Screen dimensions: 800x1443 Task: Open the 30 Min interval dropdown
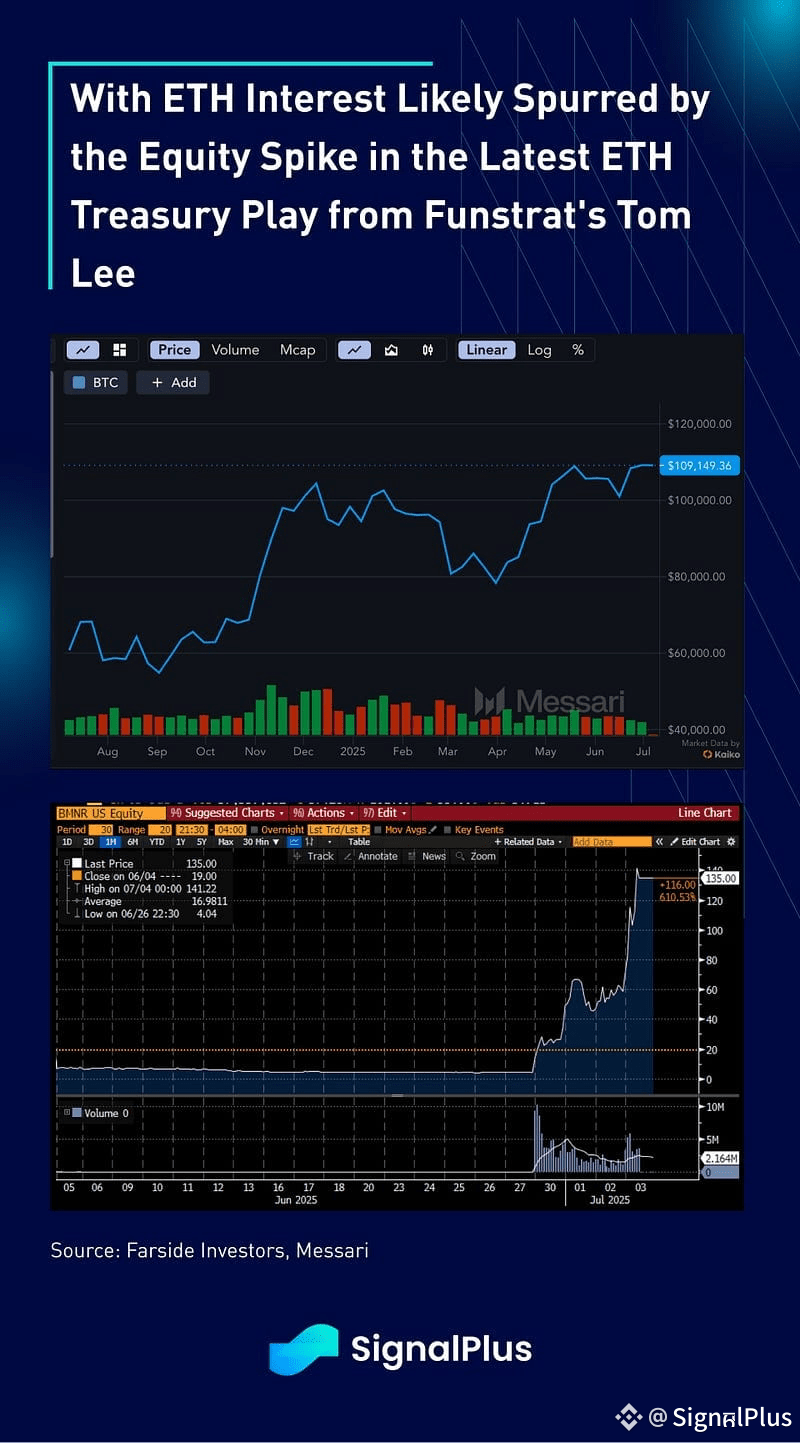(261, 842)
